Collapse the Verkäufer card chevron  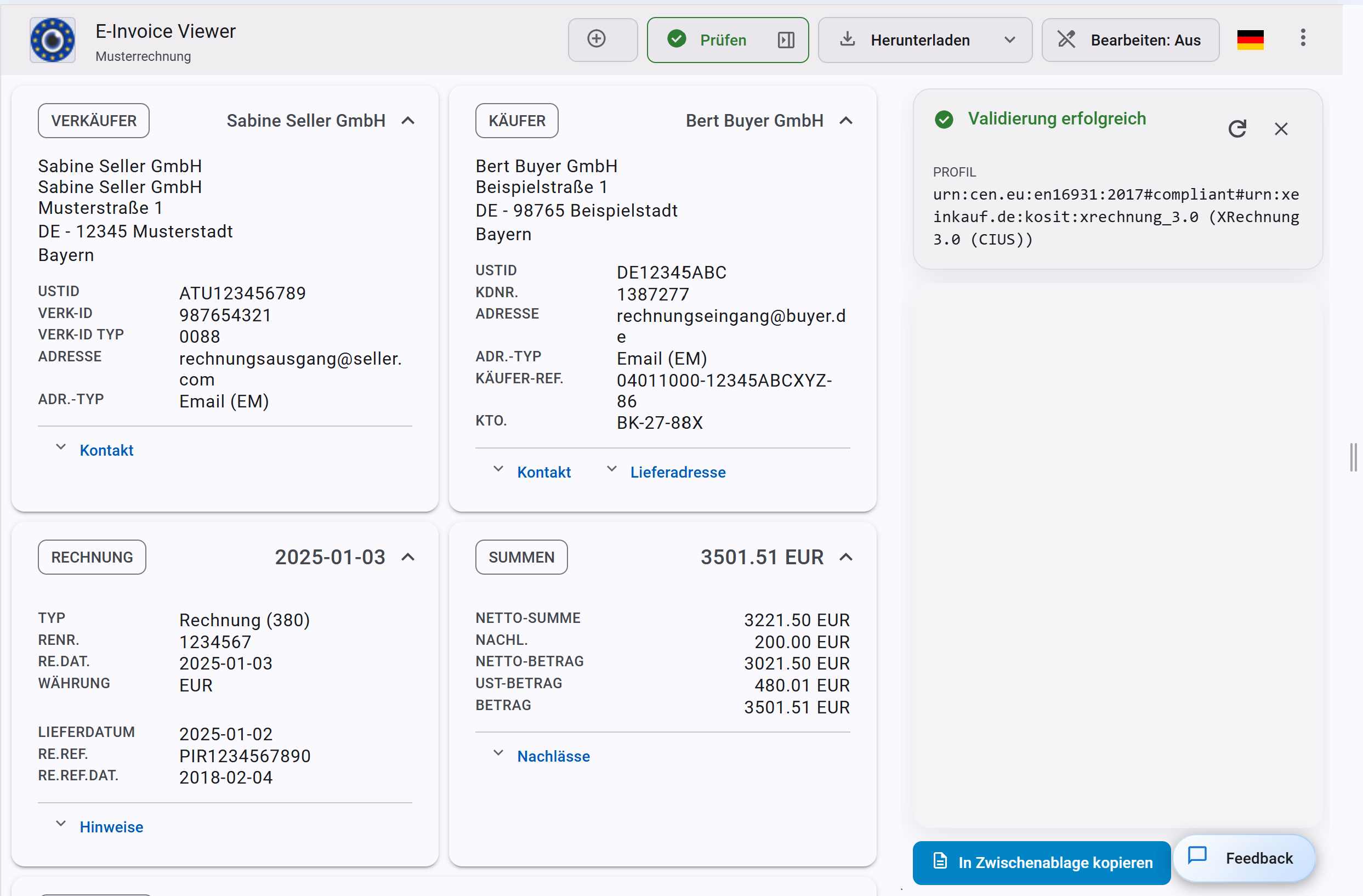tap(408, 121)
